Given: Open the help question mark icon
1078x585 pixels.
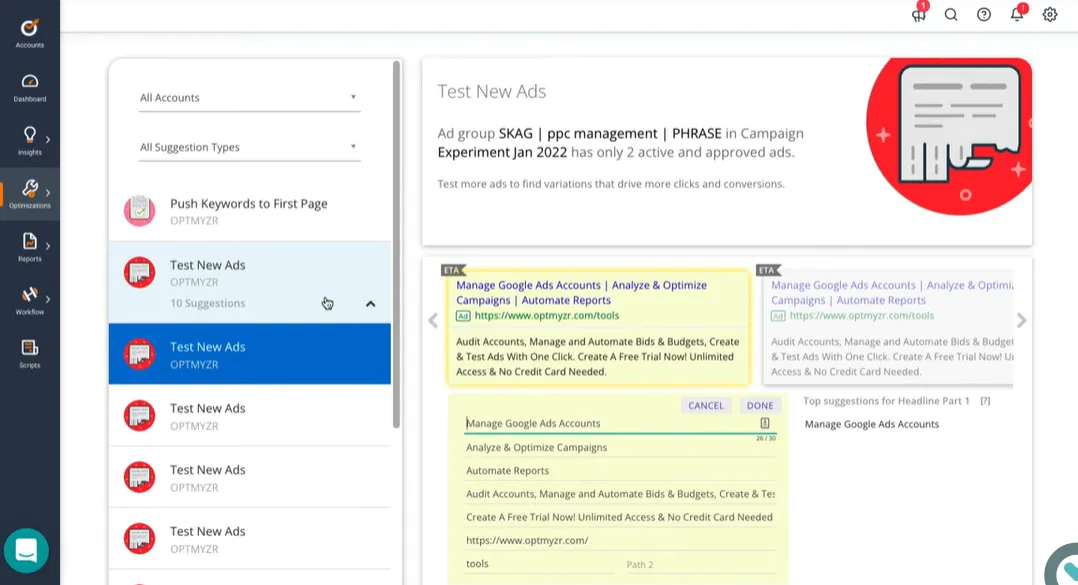Looking at the screenshot, I should tap(984, 14).
